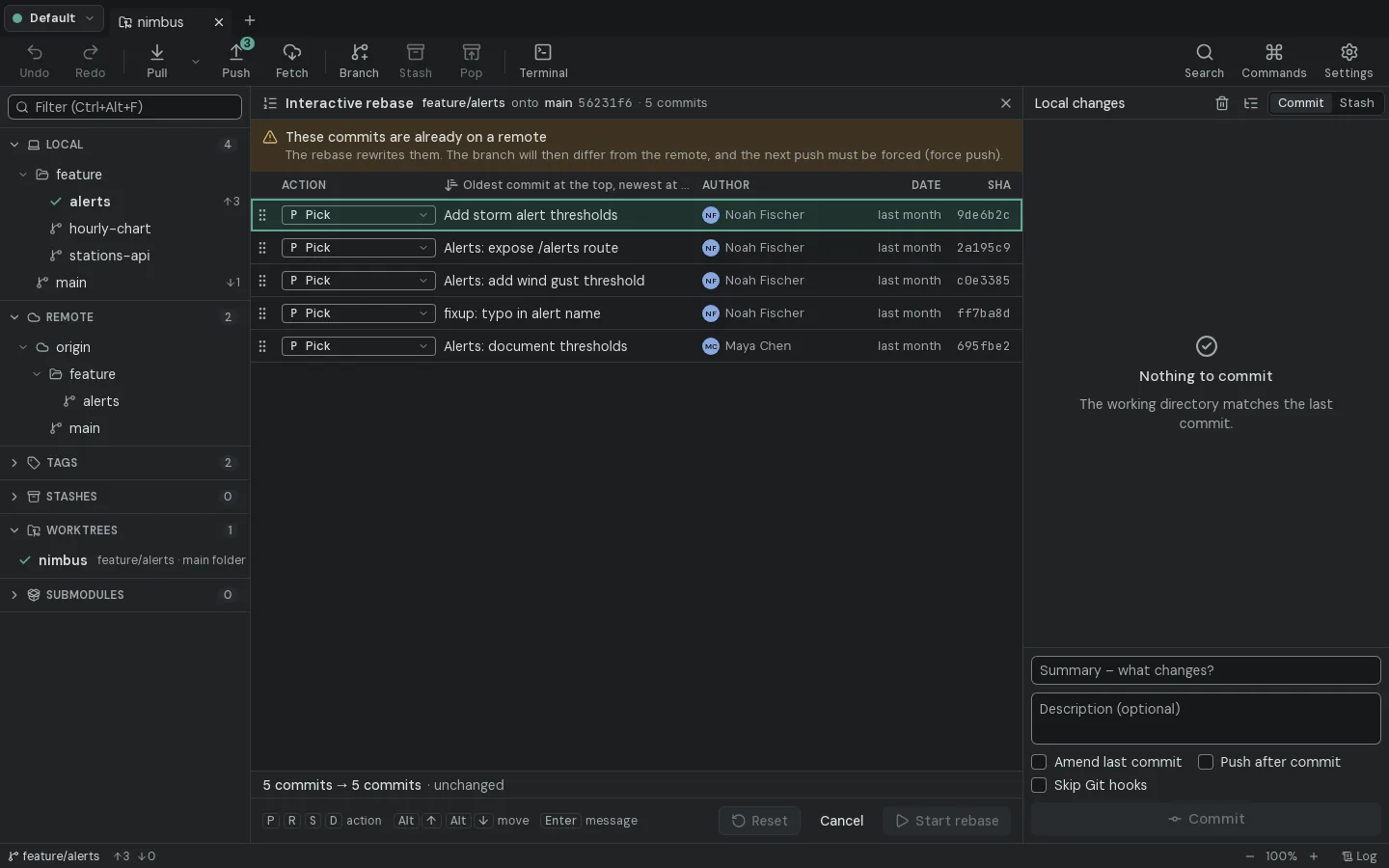1389x868 pixels.
Task: Open the Commands palette icon
Action: pos(1274,61)
